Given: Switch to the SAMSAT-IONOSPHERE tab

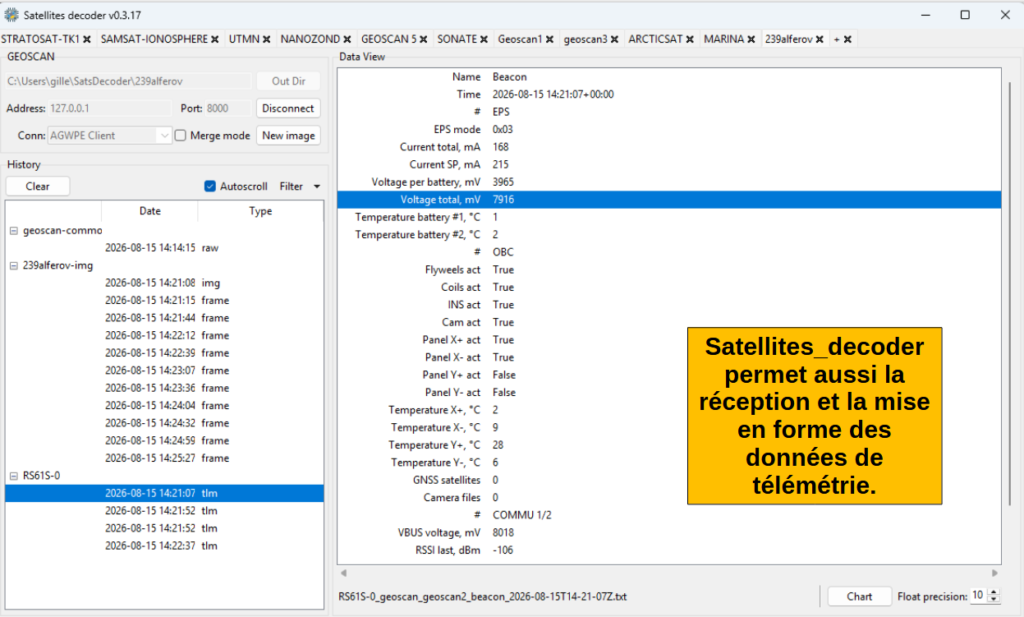Looking at the screenshot, I should click(x=154, y=39).
